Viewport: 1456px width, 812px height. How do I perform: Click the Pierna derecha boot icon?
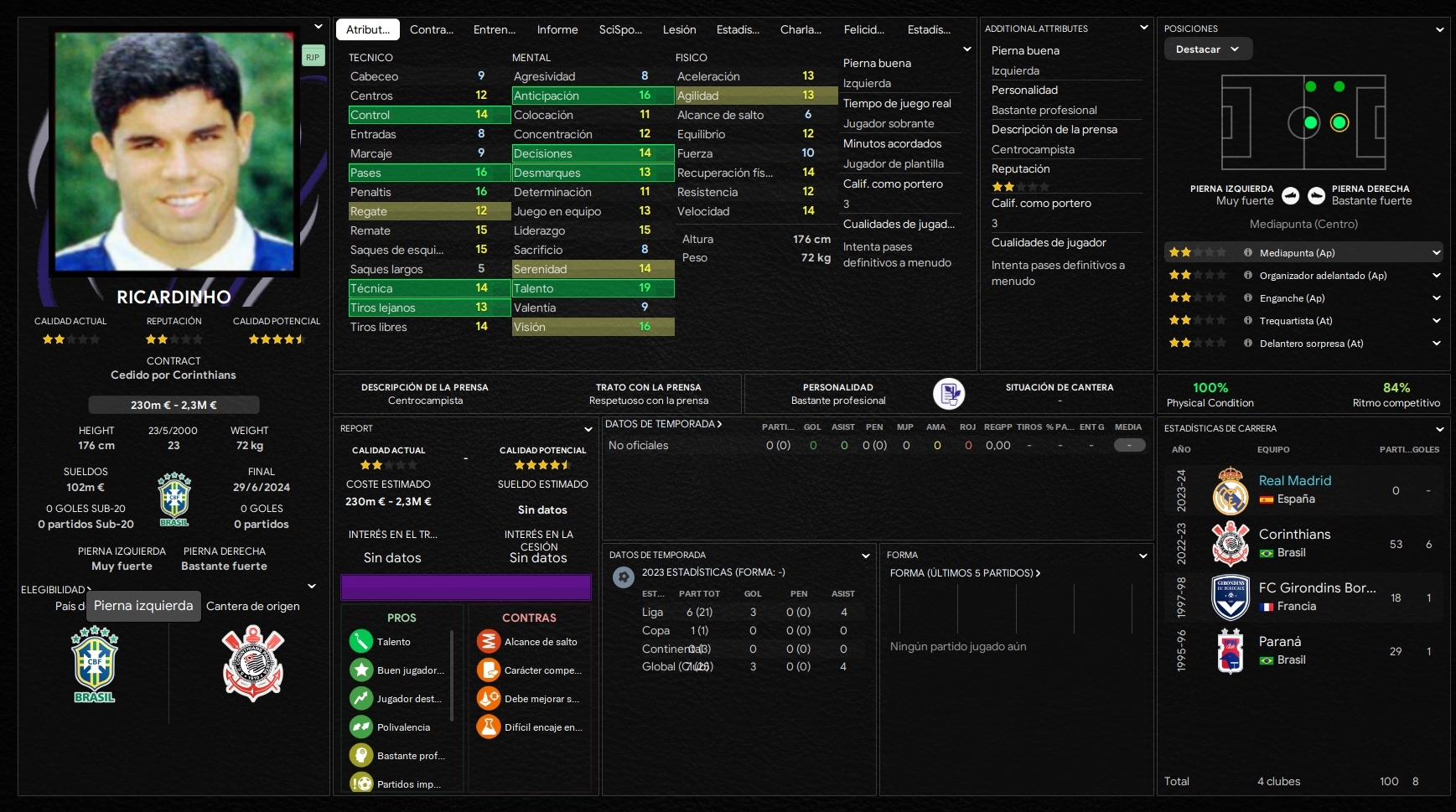pyautogui.click(x=1317, y=195)
